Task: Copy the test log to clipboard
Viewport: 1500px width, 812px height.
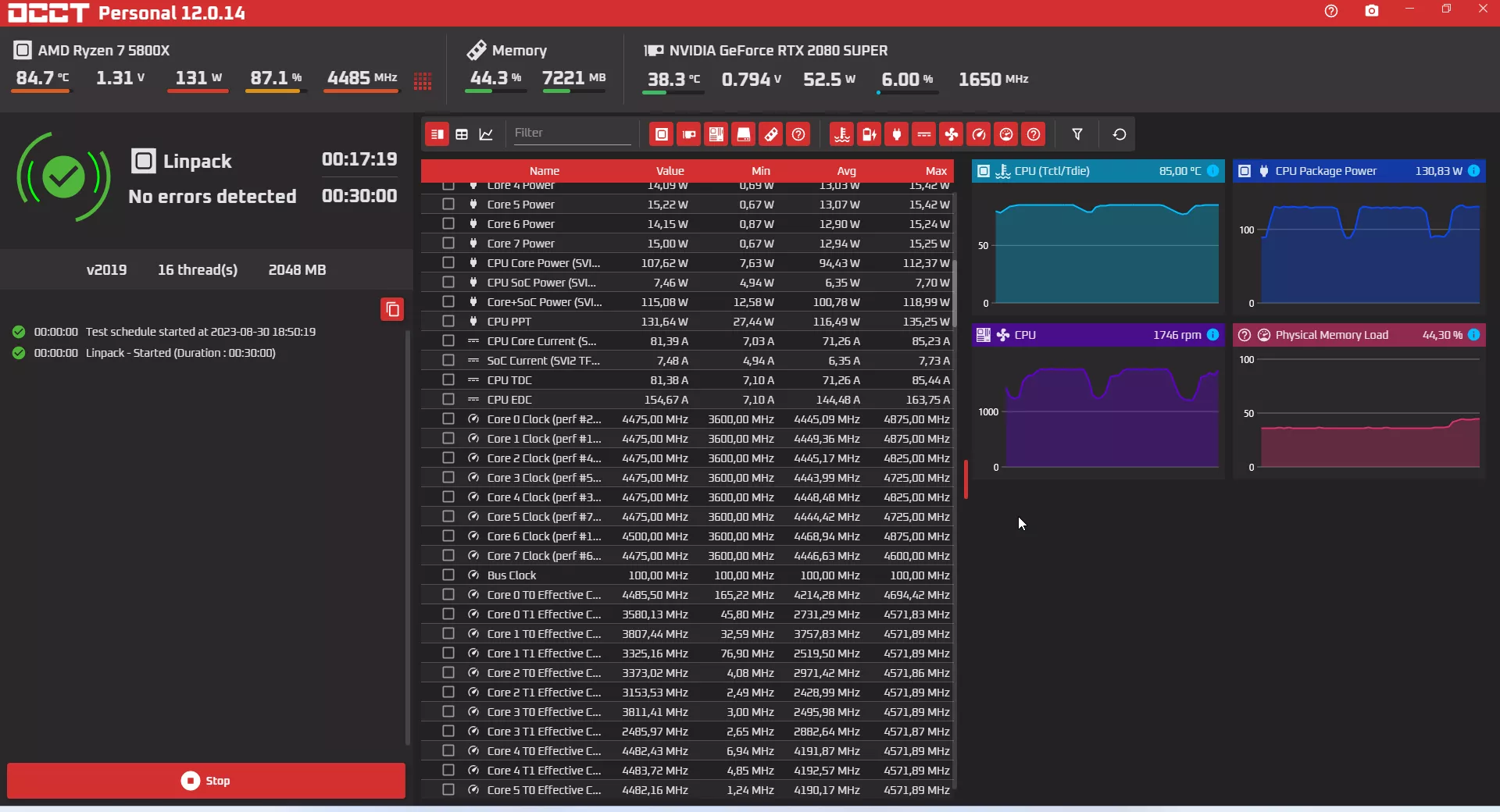Action: point(392,309)
